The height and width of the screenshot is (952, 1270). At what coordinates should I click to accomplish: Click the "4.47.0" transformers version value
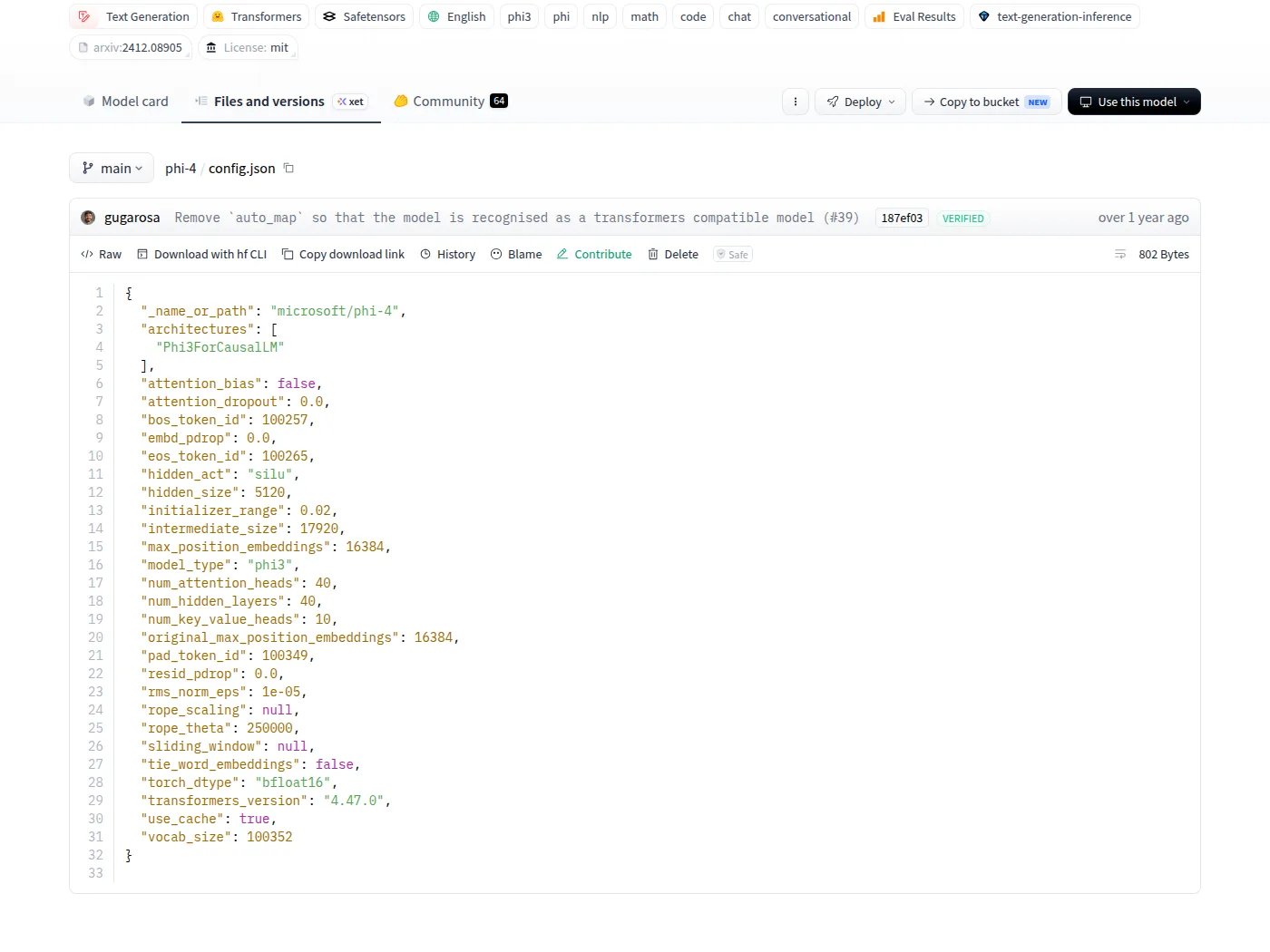(x=354, y=801)
